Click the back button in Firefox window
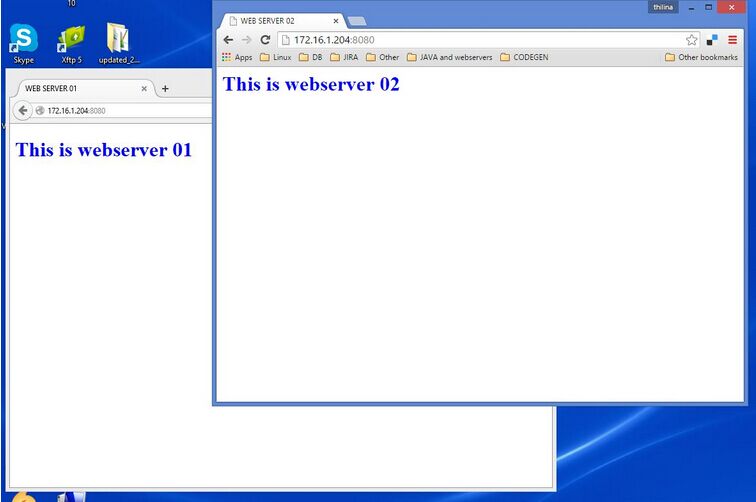This screenshot has height=502, width=756. pyautogui.click(x=23, y=110)
